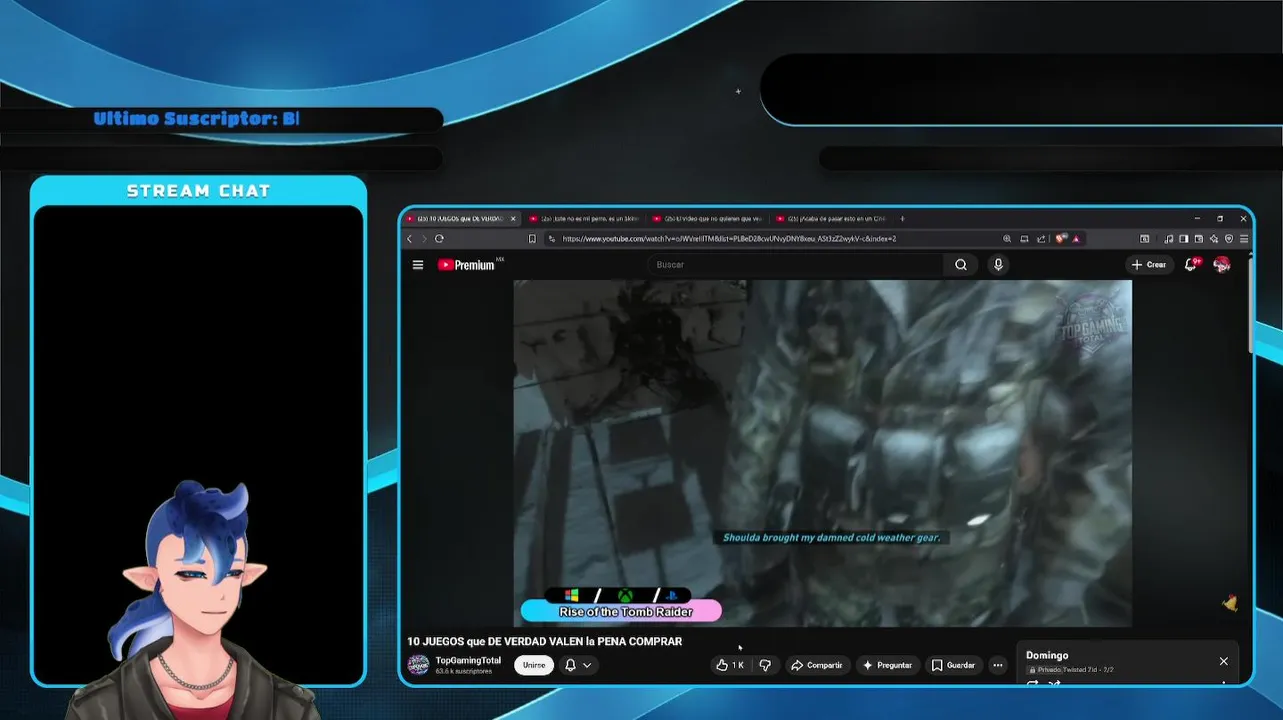Close the Domingo playlist panel

(1223, 661)
